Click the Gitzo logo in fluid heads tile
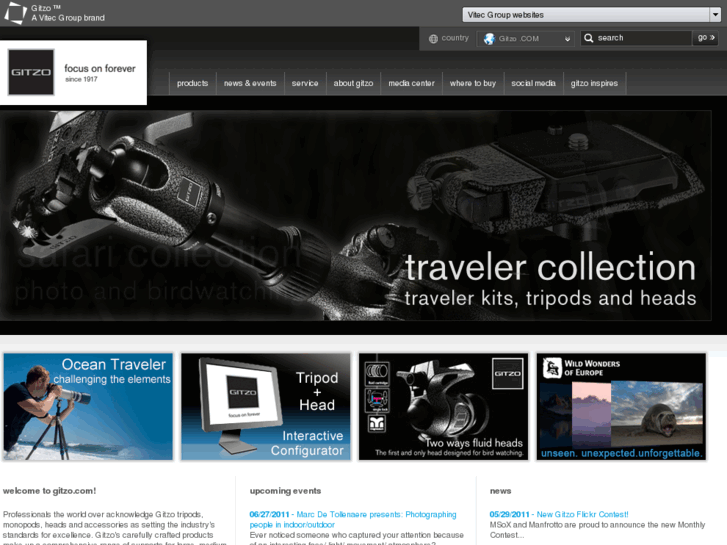The height and width of the screenshot is (545, 727). coord(507,373)
